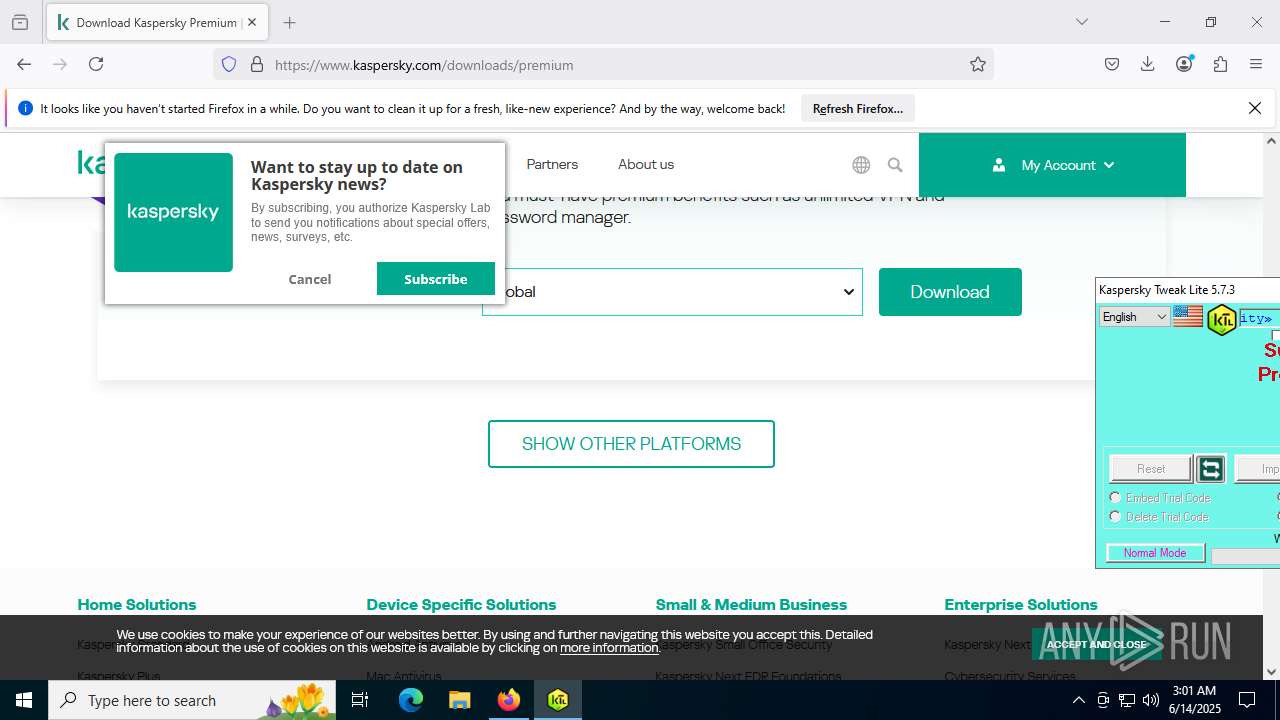This screenshot has width=1280, height=720.
Task: Open Firefox downloads panel
Action: coord(1148,64)
